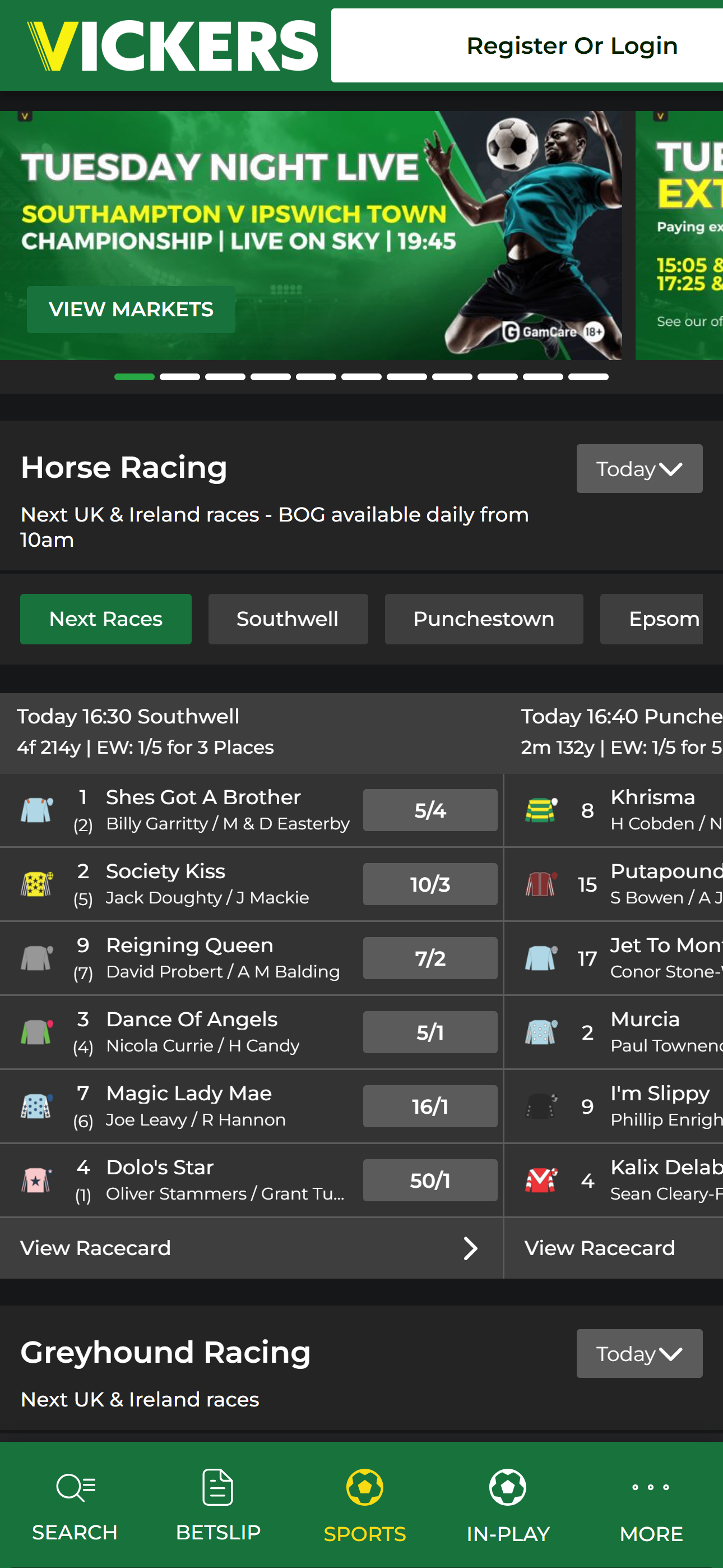Open Southwell View Racecard chevron
Image resolution: width=723 pixels, height=1568 pixels.
coord(470,1248)
